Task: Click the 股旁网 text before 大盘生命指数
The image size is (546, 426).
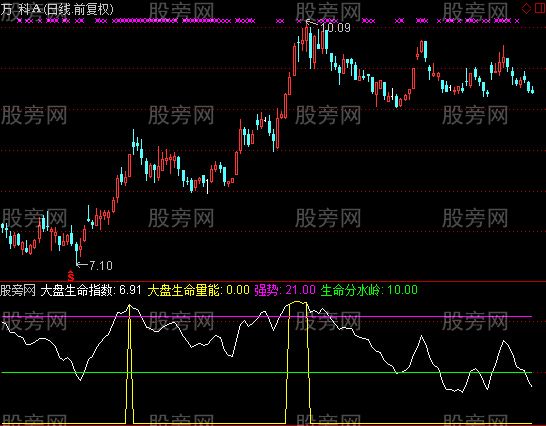Action: (18, 290)
